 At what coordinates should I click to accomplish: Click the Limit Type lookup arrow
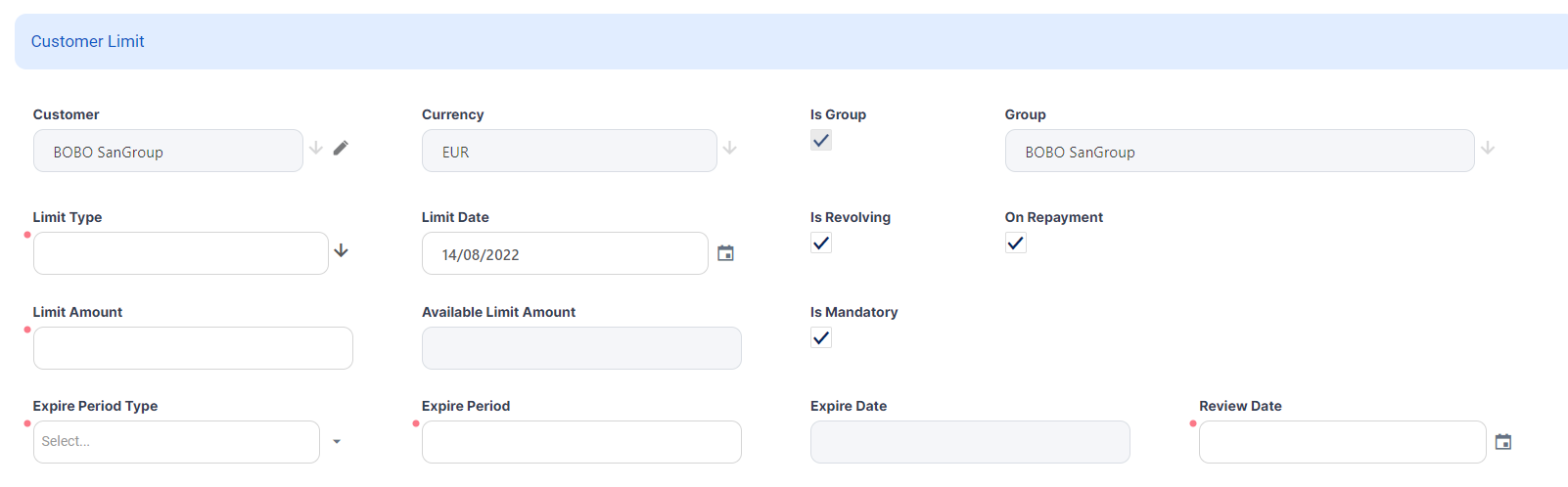[341, 250]
